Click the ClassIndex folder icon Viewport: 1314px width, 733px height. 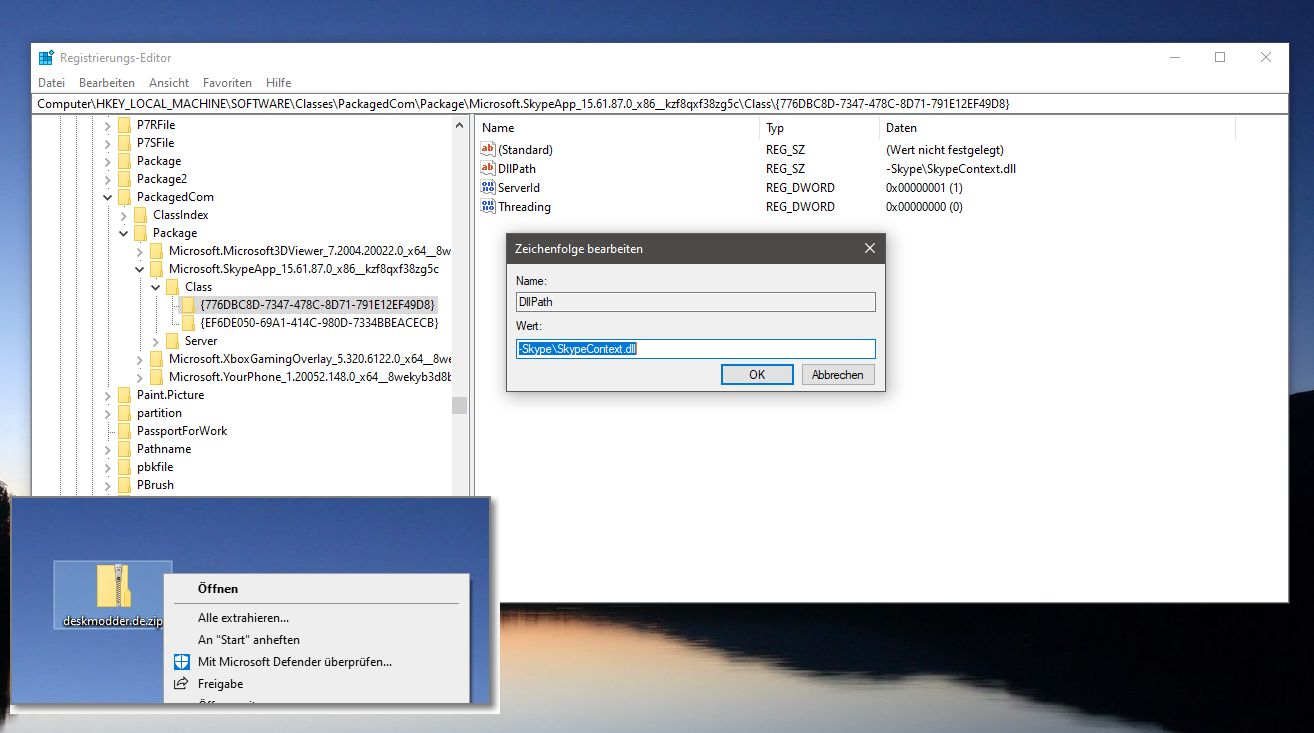click(x=140, y=215)
